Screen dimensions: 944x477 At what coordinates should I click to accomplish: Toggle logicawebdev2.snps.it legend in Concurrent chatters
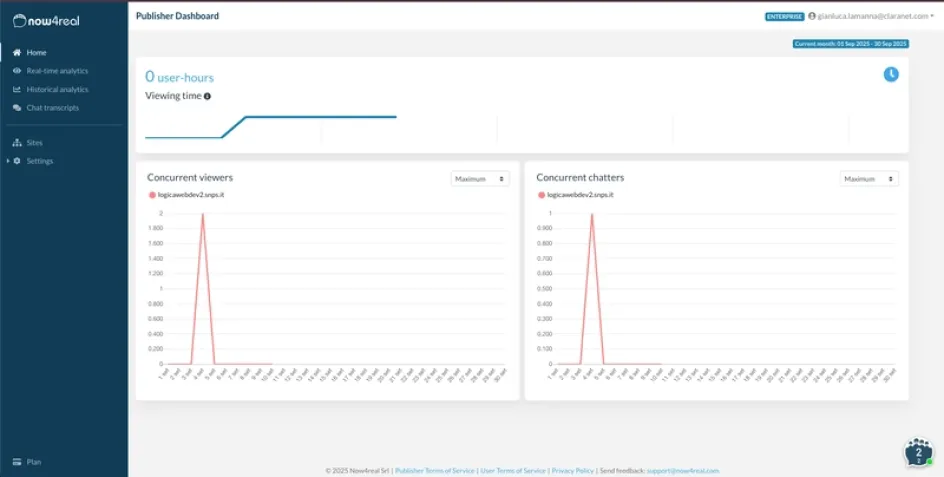click(575, 194)
